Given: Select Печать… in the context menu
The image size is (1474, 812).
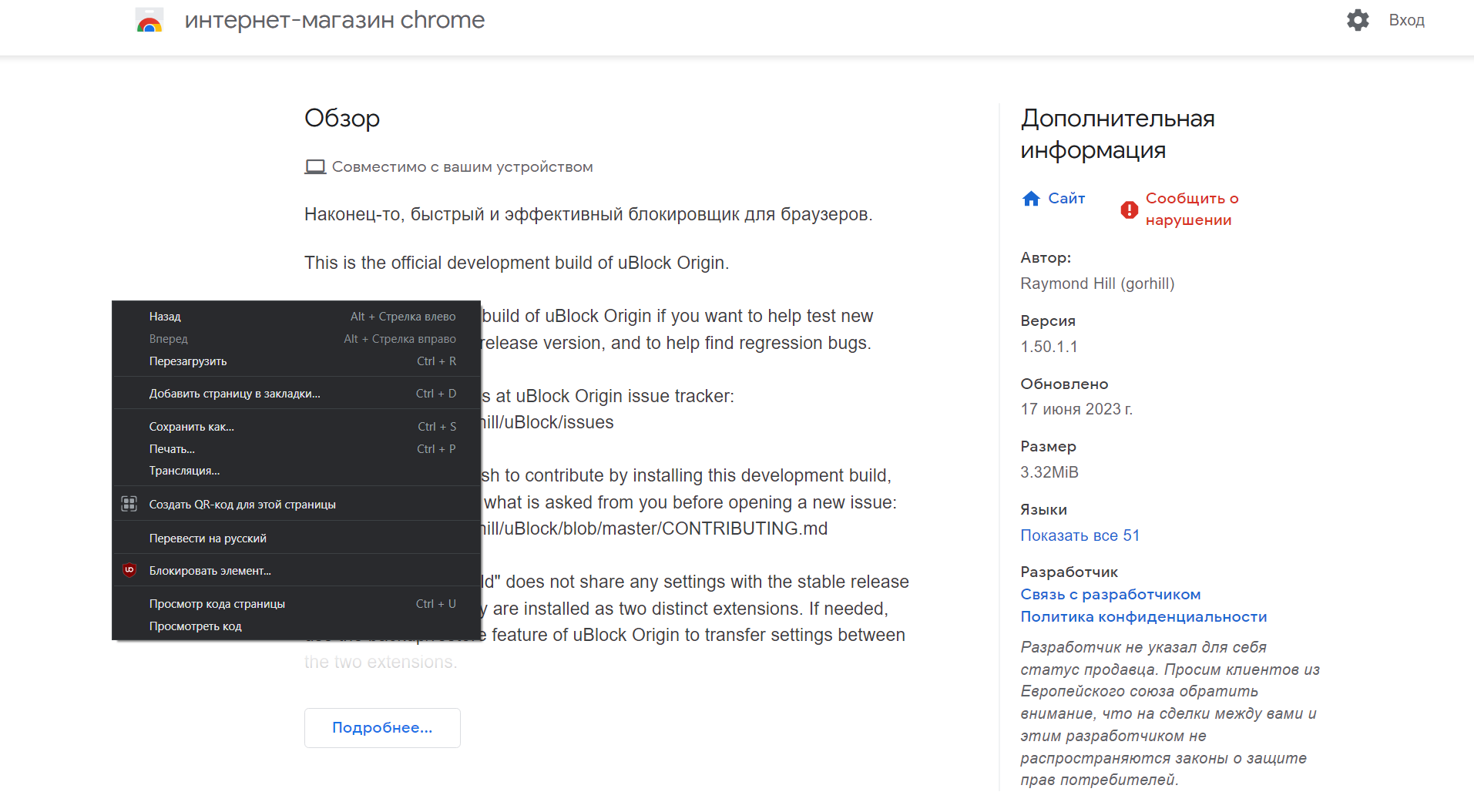Looking at the screenshot, I should click(x=297, y=449).
